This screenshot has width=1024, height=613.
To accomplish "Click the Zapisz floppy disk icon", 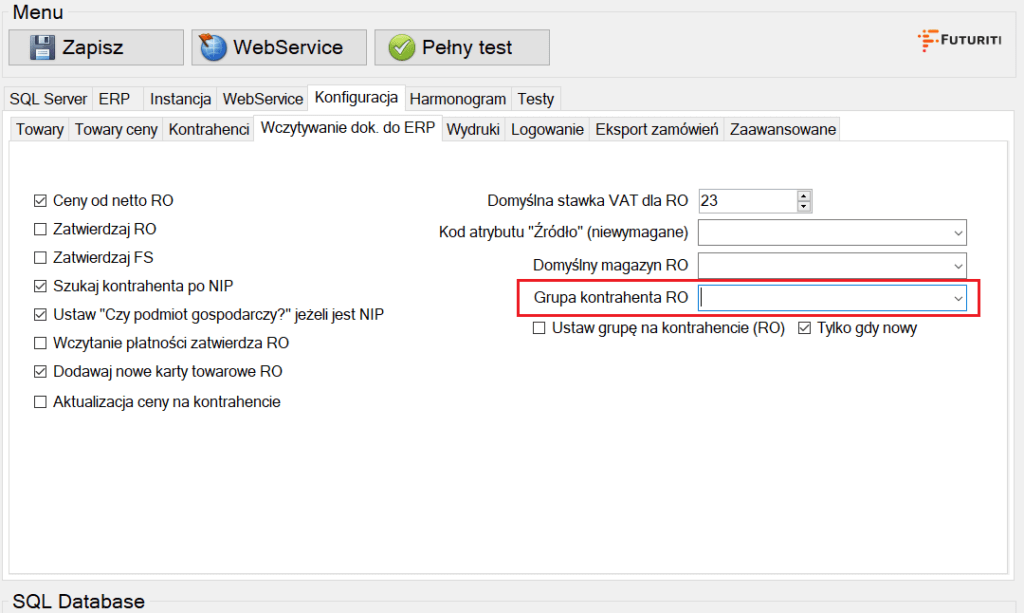I will point(42,47).
